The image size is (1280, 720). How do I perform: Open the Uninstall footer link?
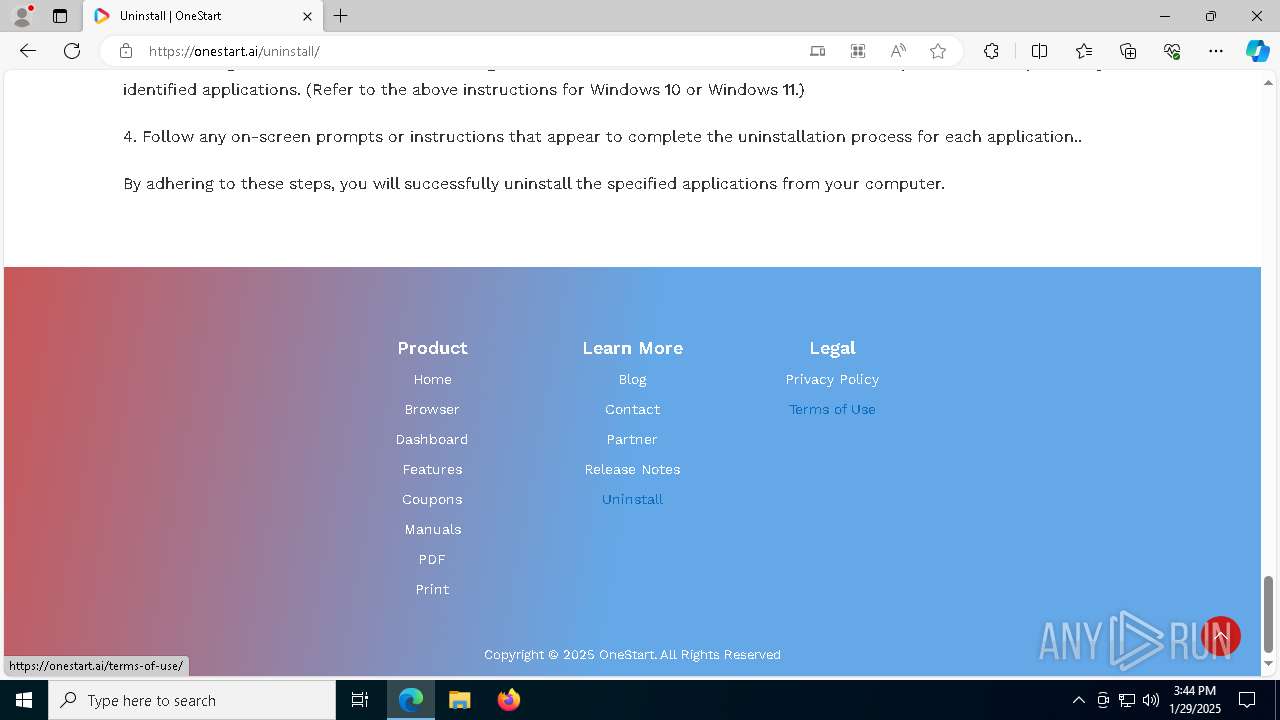632,499
